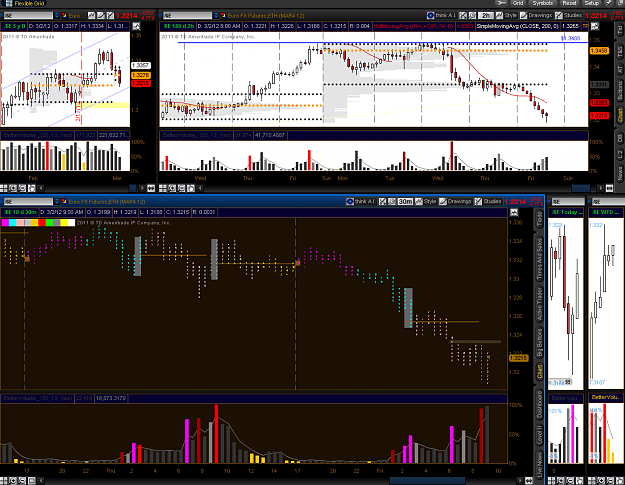Click the magenta swatch in the 30m chart legend
The width and height of the screenshot is (625, 485).
5,223
